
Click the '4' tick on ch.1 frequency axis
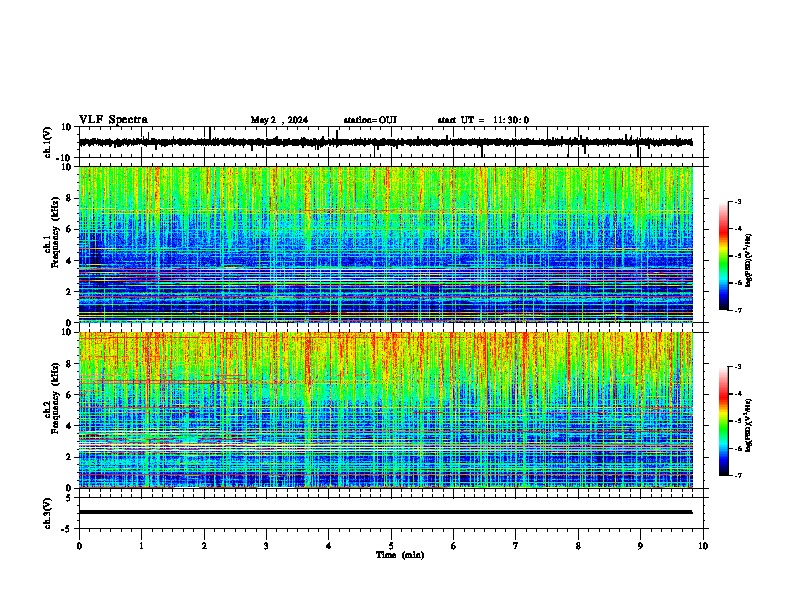click(70, 261)
